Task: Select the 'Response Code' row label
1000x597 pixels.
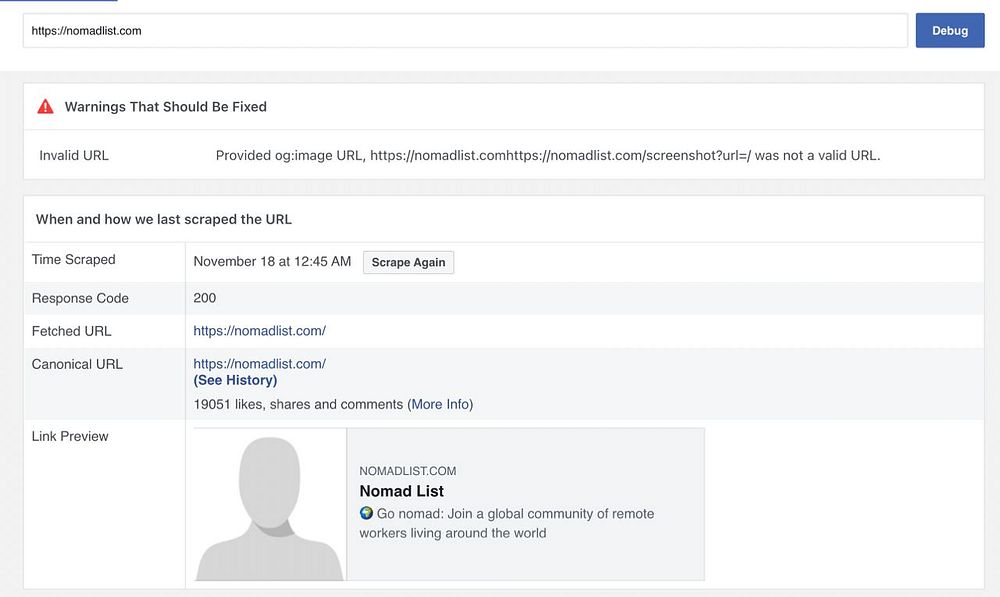Action: 80,298
